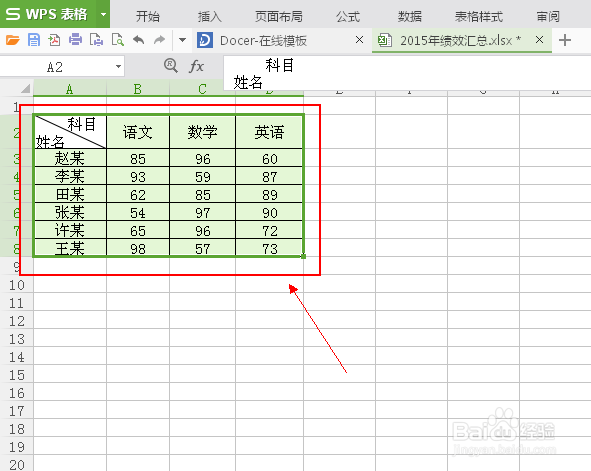This screenshot has height=471, width=591.
Task: Open the 页面布局 ribbon tab
Action: 279,16
